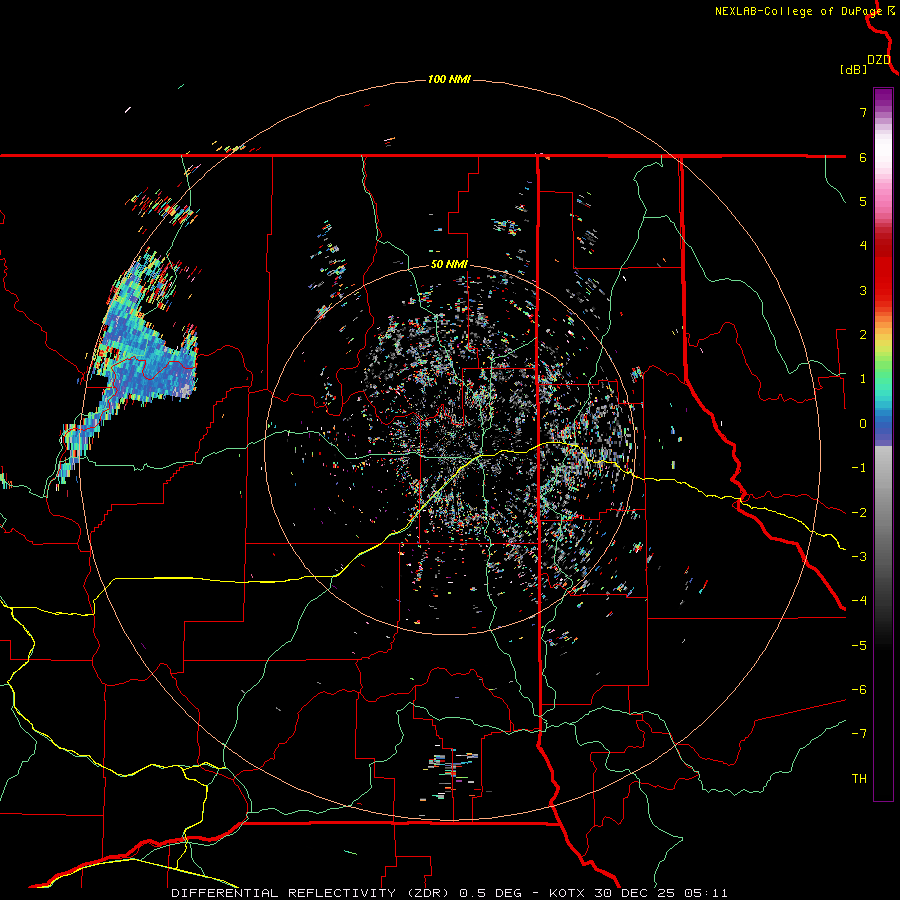This screenshot has width=900, height=900.
Task: Select the 0 dB scale label
Action: [x=863, y=424]
